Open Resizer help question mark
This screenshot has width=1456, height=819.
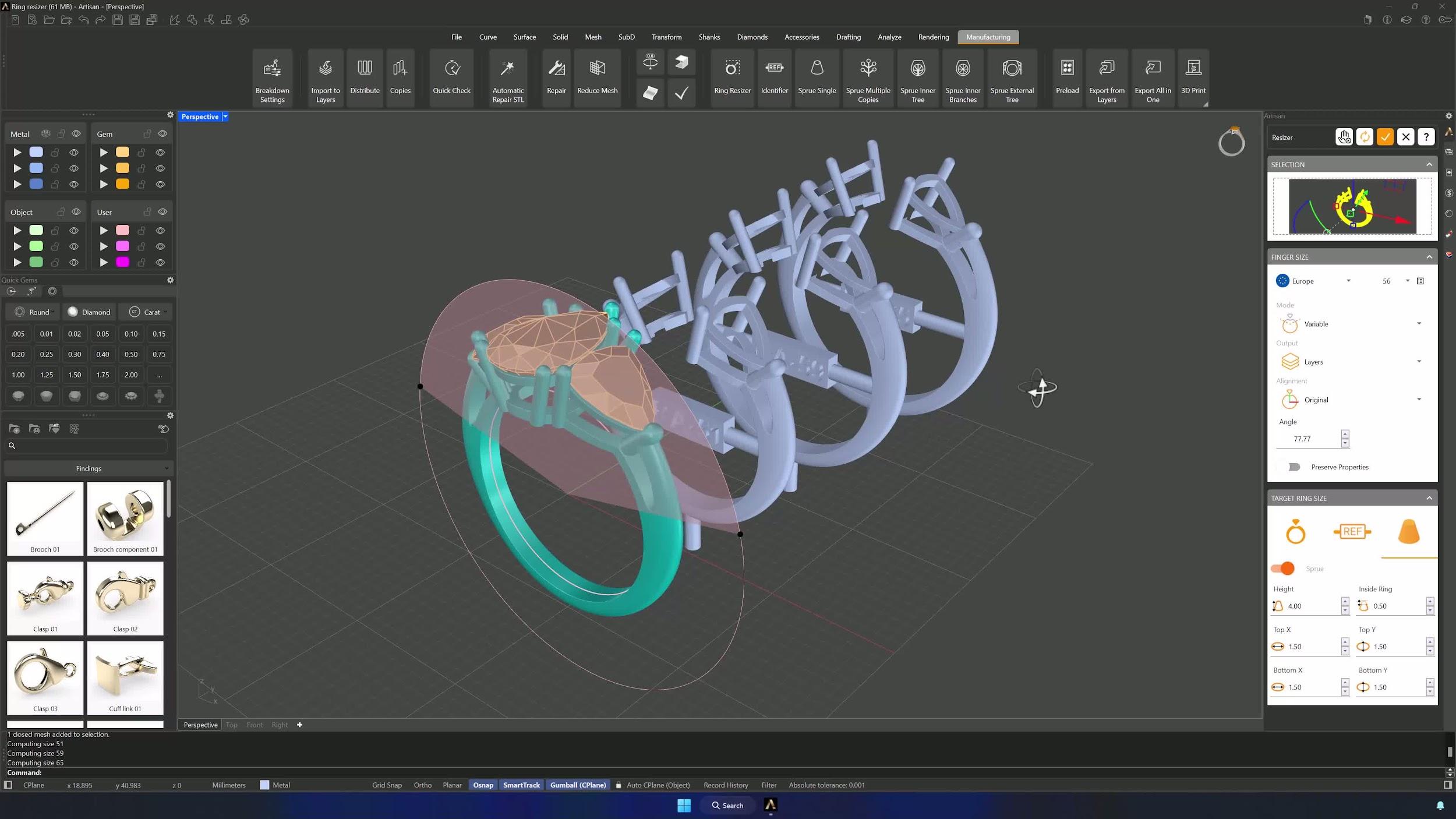1426,137
